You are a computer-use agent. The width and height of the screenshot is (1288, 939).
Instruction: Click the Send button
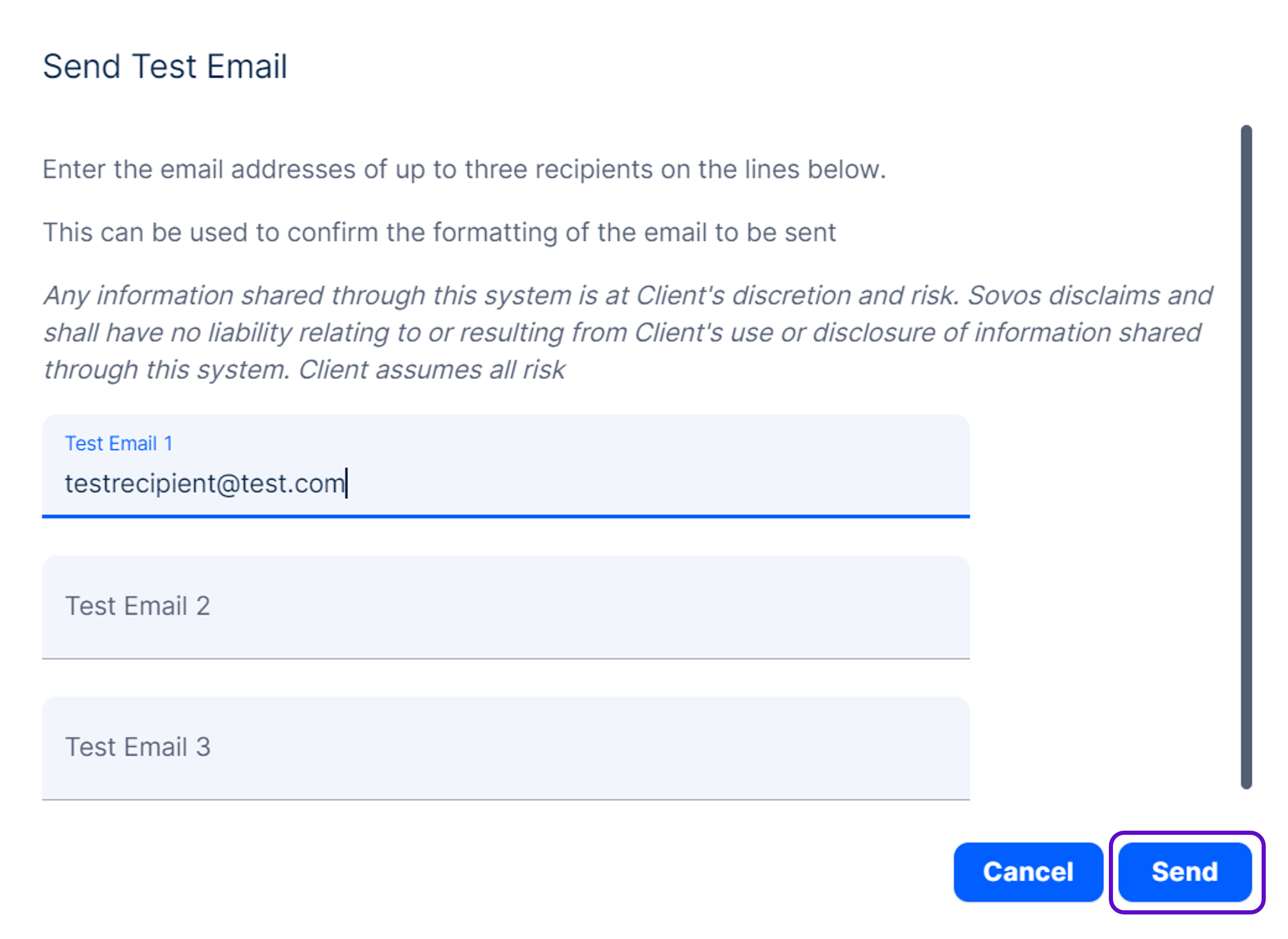(1185, 871)
